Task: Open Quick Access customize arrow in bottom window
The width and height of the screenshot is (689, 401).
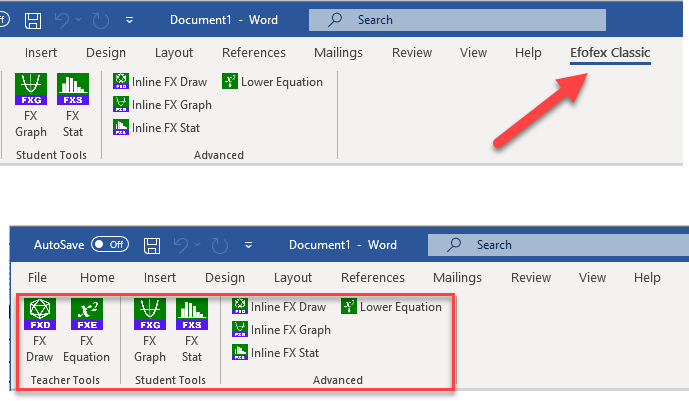Action: [x=248, y=245]
